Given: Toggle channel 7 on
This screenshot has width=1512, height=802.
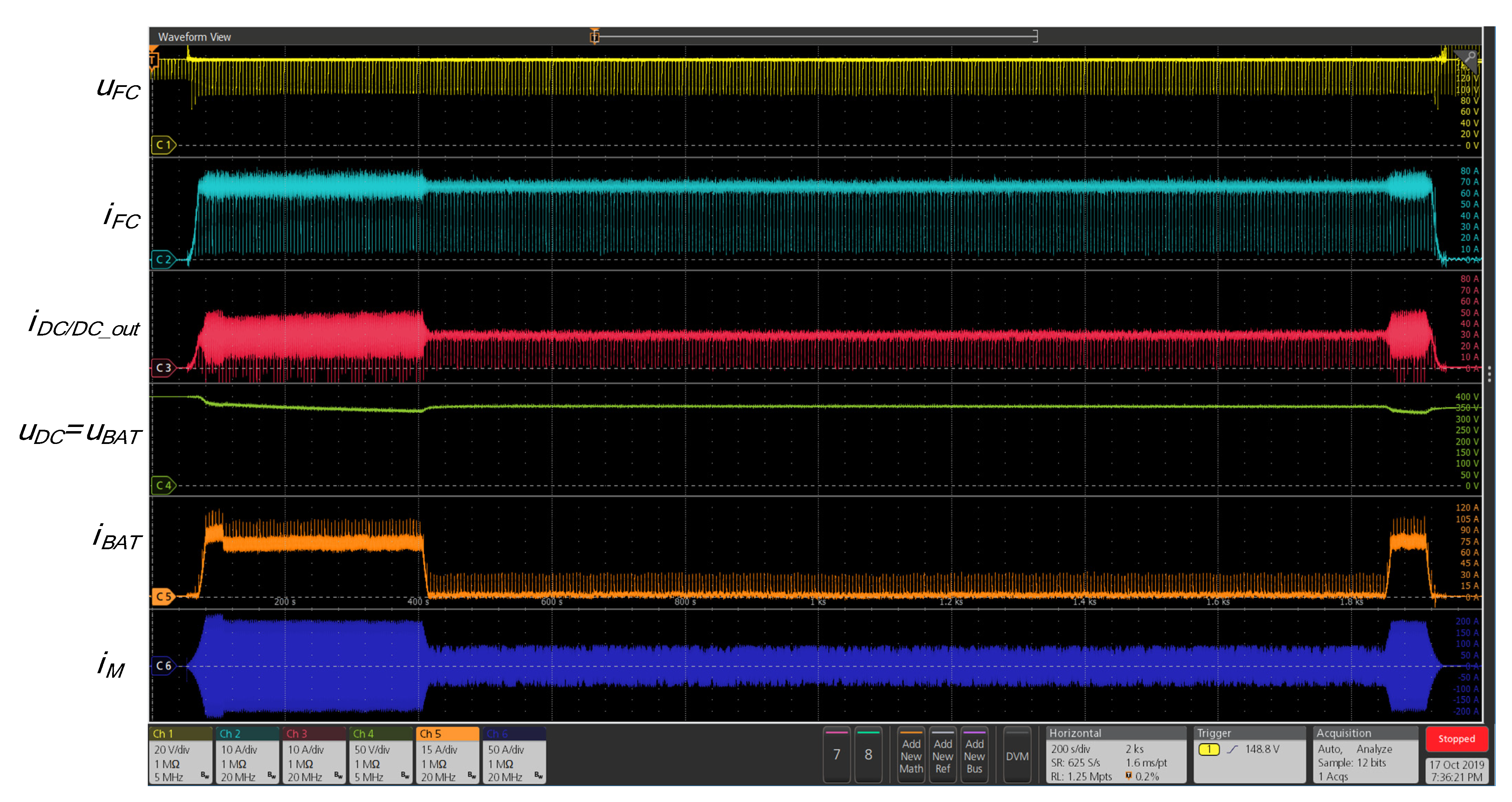Looking at the screenshot, I should click(x=836, y=755).
